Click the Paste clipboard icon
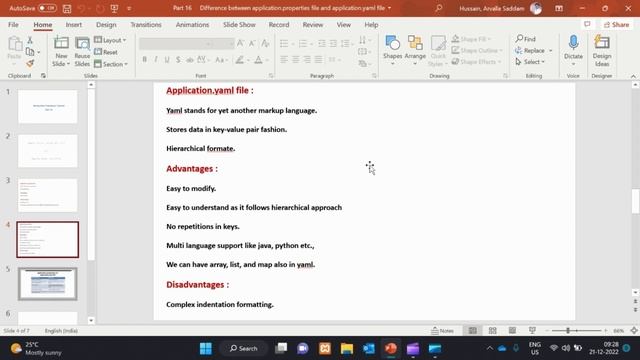Image resolution: width=640 pixels, height=360 pixels. 15,44
